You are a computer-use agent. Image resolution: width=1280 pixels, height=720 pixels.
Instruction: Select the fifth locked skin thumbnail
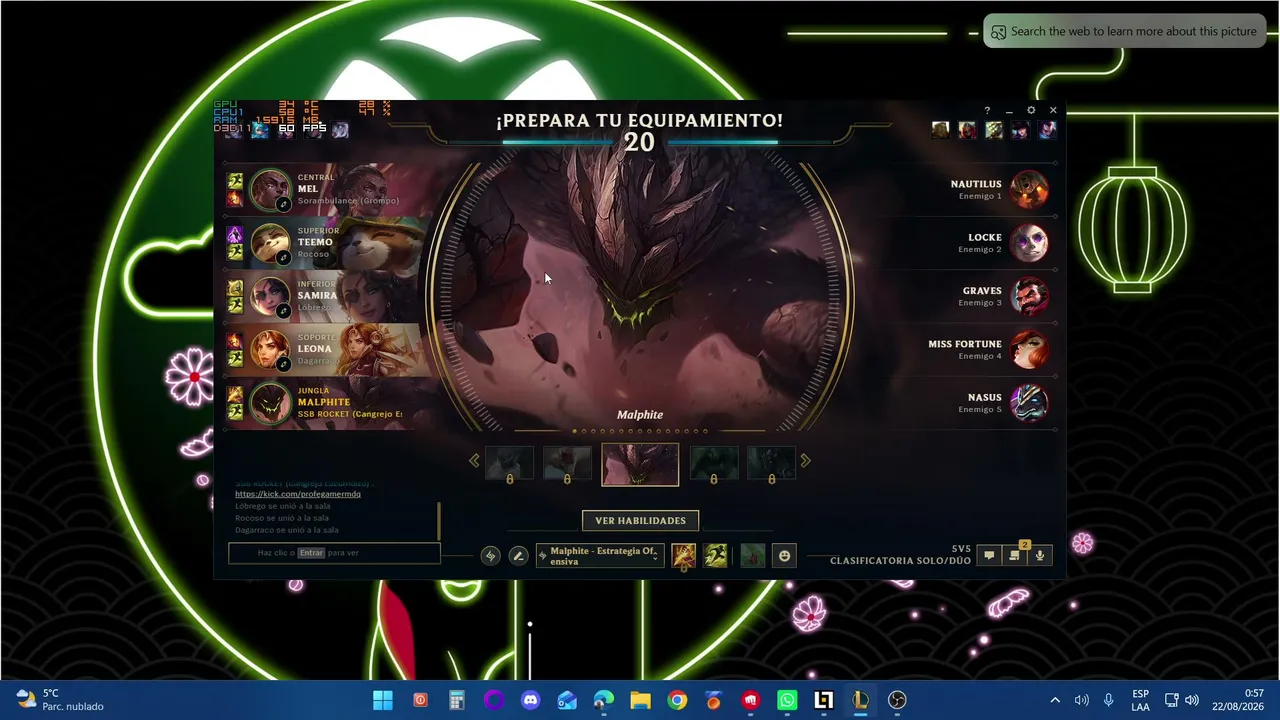point(771,464)
